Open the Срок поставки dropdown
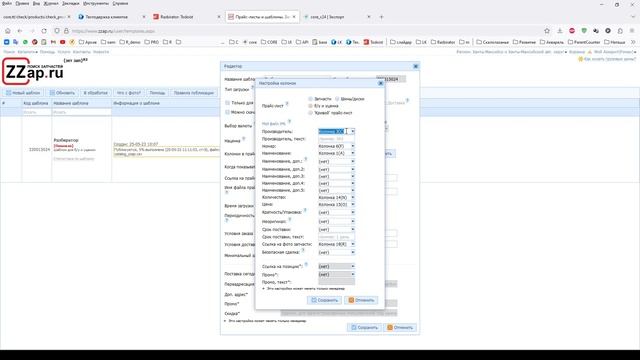 [353, 229]
